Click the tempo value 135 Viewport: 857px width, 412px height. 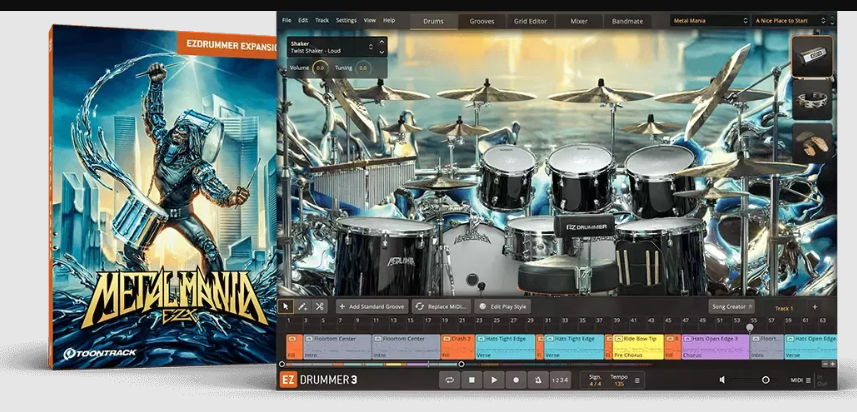(x=619, y=384)
